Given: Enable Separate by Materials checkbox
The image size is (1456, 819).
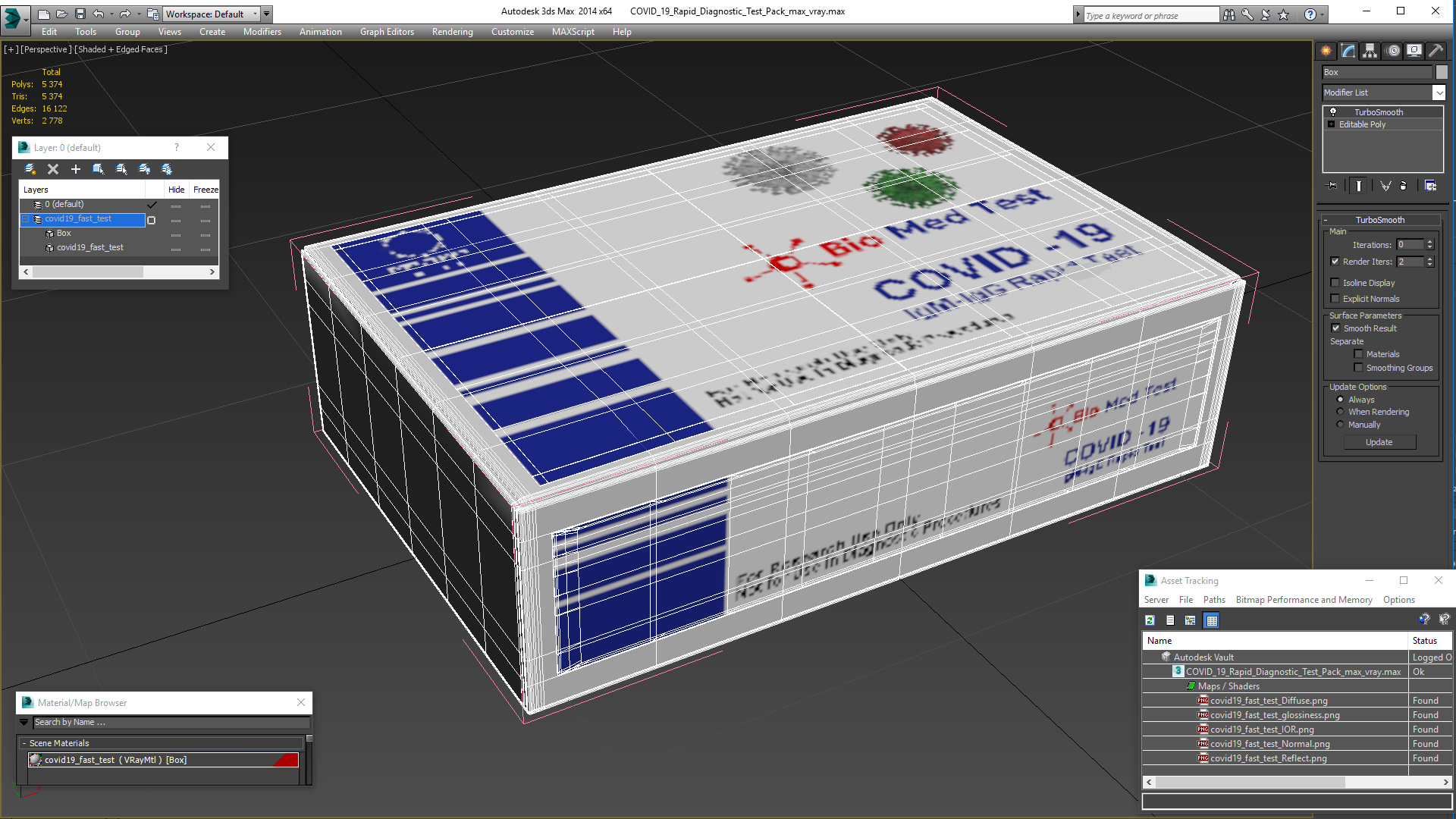Looking at the screenshot, I should [x=1359, y=354].
